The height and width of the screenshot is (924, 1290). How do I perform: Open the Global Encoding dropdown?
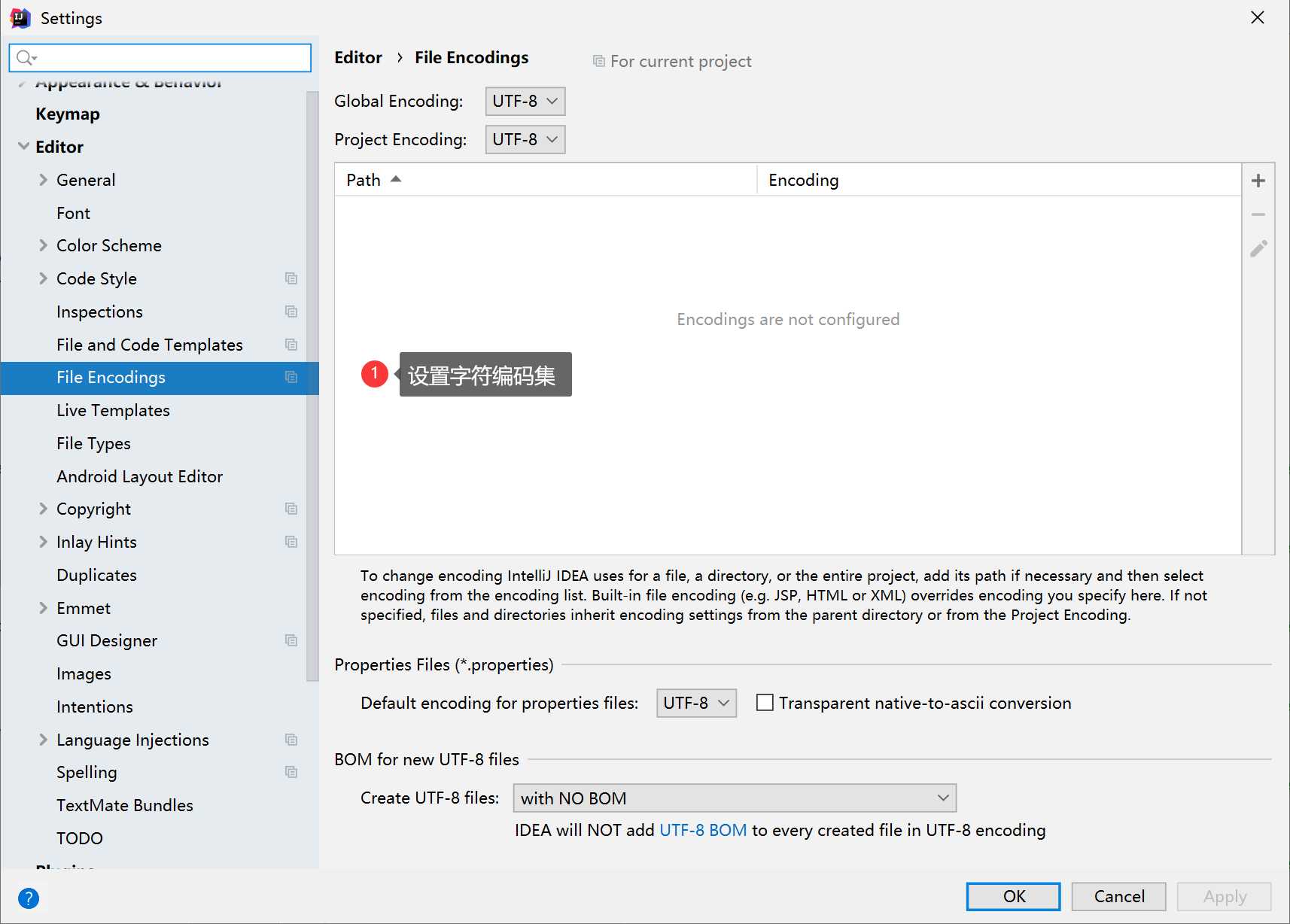525,101
